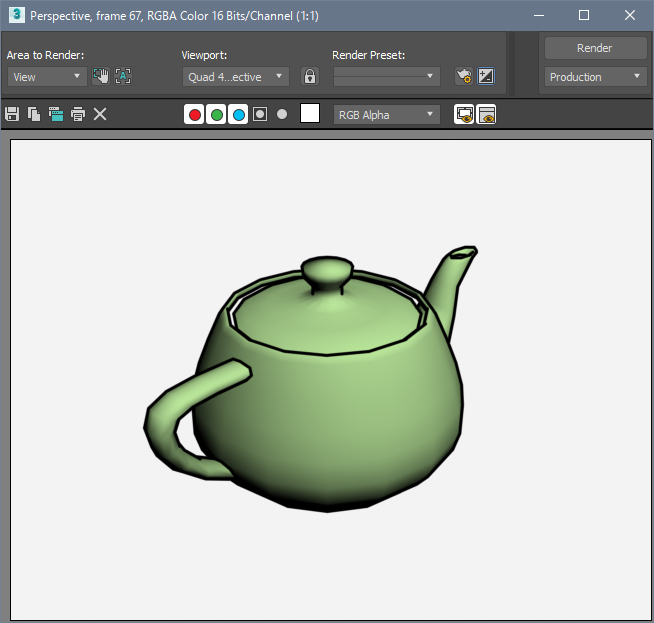This screenshot has height=623, width=654.
Task: Open the Area to Render View dropdown
Action: pos(47,76)
